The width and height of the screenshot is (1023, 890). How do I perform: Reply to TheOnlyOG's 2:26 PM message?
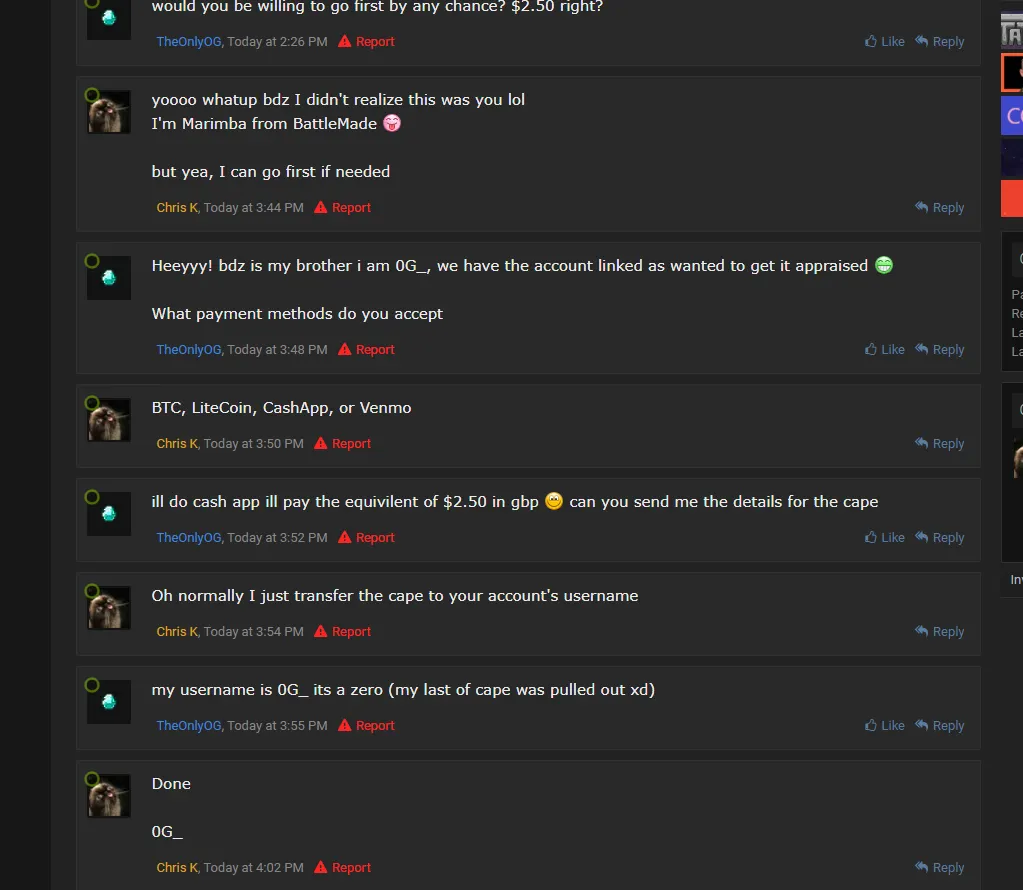click(940, 42)
